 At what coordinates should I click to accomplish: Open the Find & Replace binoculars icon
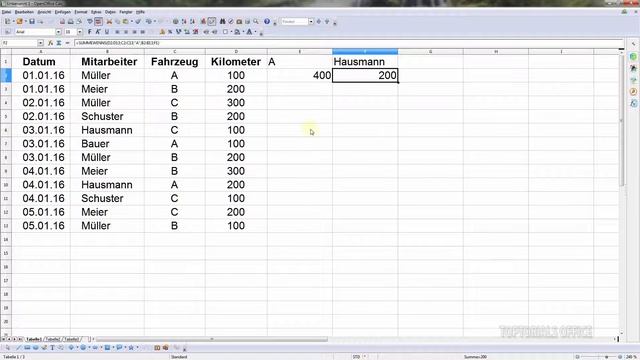(x=222, y=21)
